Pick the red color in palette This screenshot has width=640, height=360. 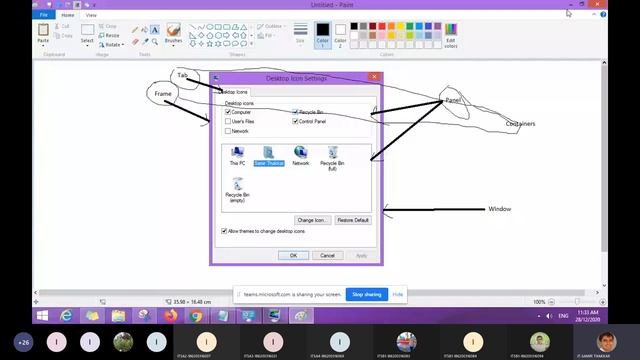[382, 26]
